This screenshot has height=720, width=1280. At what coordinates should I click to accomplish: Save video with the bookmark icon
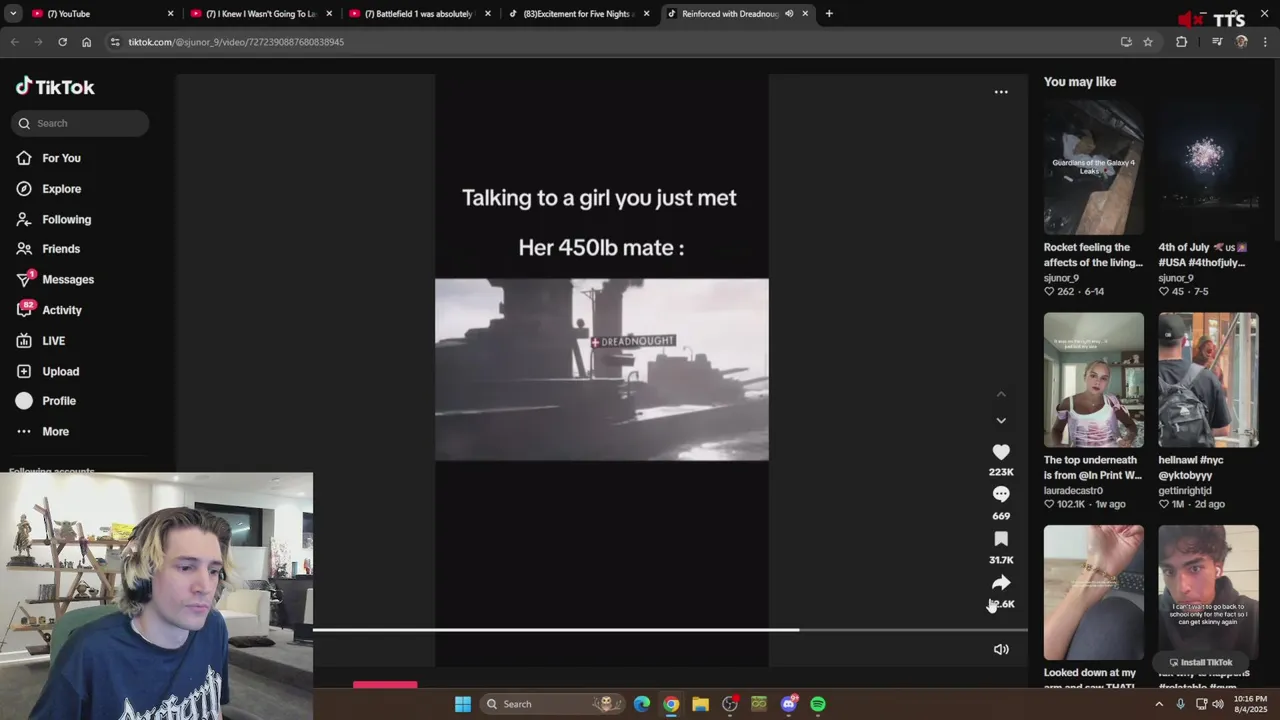[1001, 539]
